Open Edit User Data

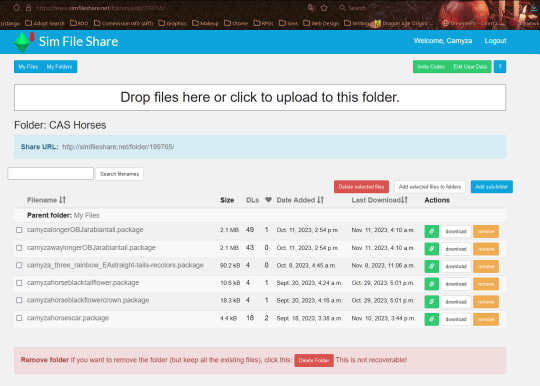pyautogui.click(x=470, y=67)
